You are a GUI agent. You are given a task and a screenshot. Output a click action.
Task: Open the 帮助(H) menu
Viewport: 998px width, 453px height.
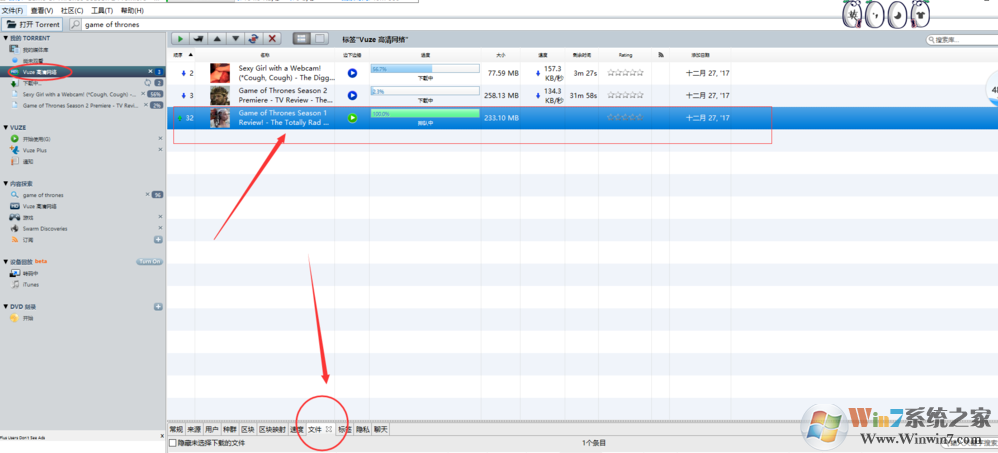(132, 11)
